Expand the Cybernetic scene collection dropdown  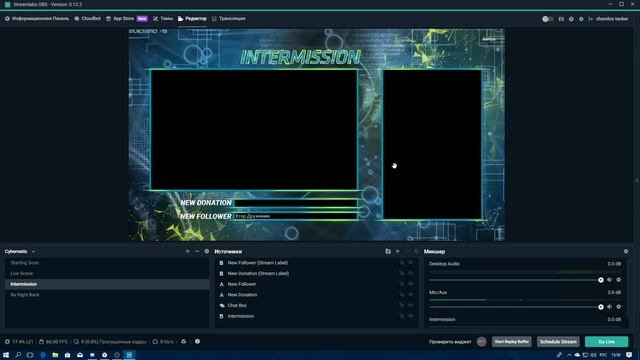(x=33, y=252)
